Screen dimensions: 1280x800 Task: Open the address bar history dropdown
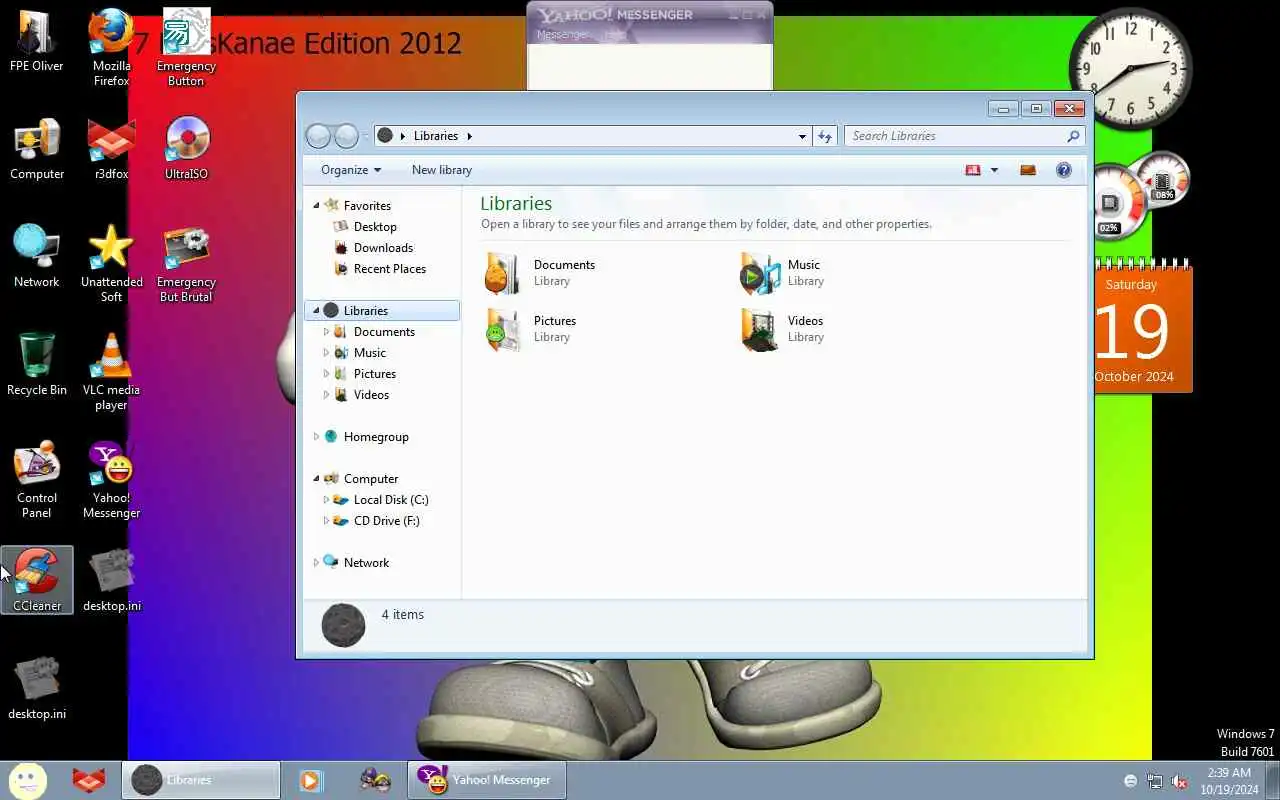point(802,136)
